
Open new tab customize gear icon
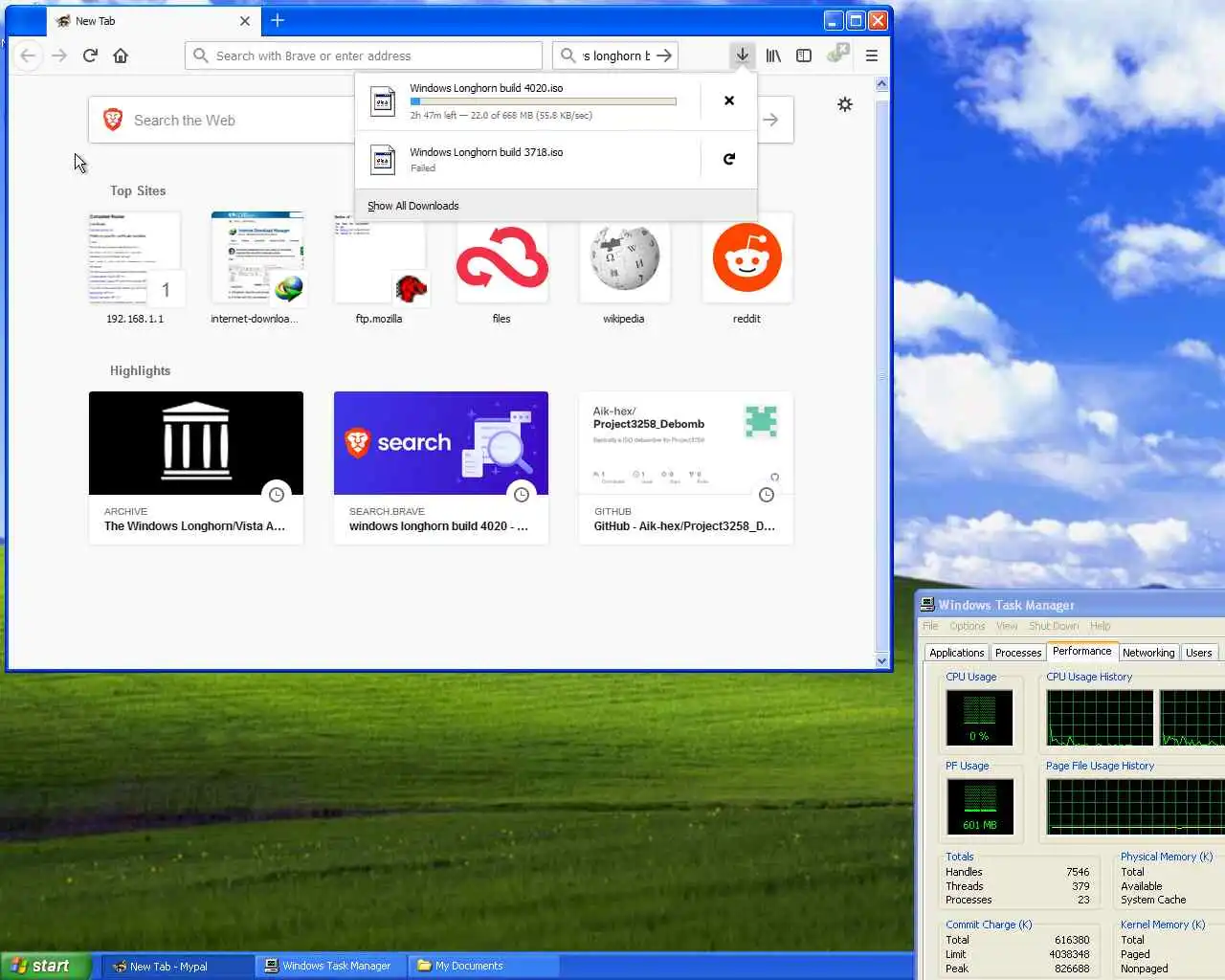[845, 104]
